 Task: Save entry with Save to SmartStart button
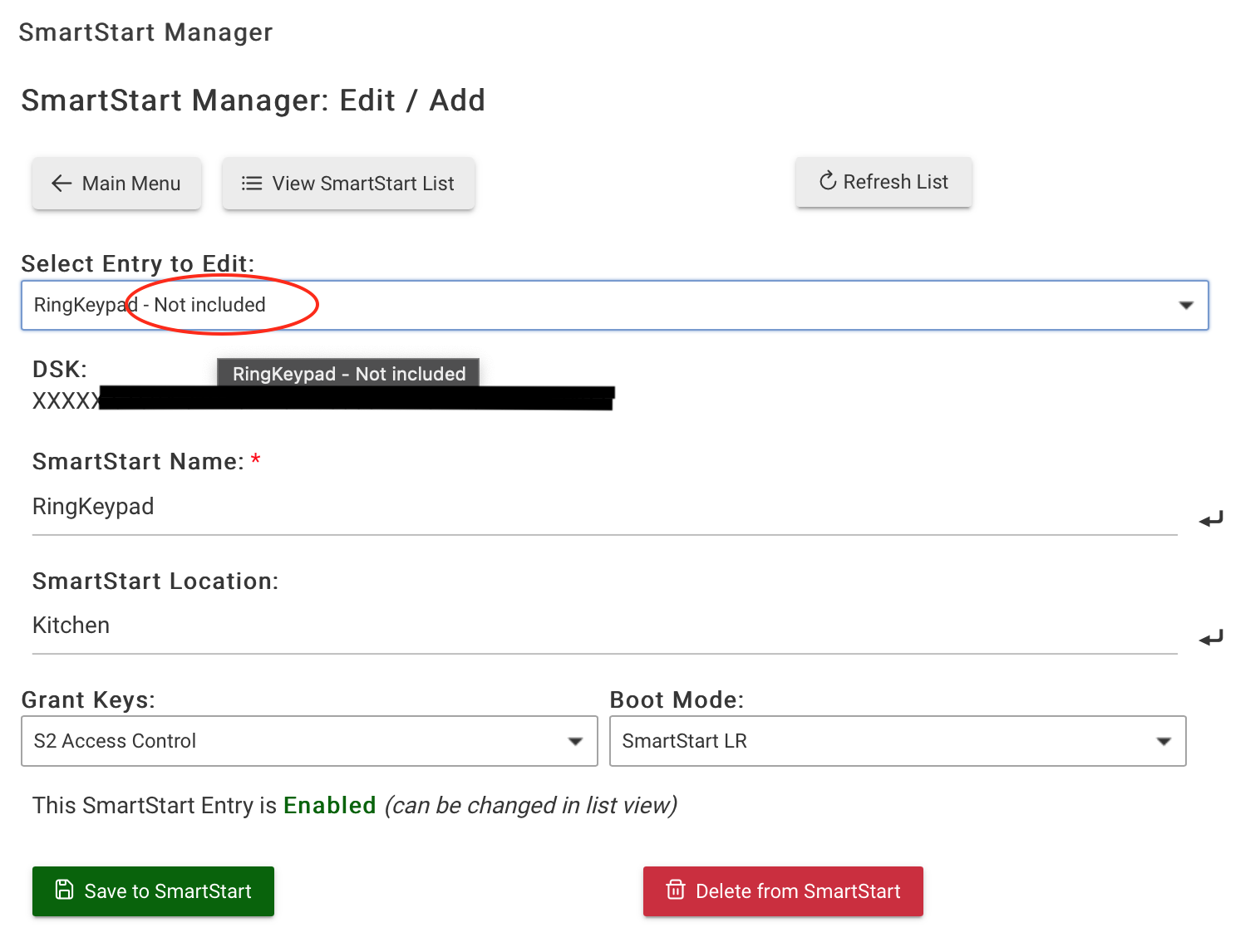coord(153,891)
